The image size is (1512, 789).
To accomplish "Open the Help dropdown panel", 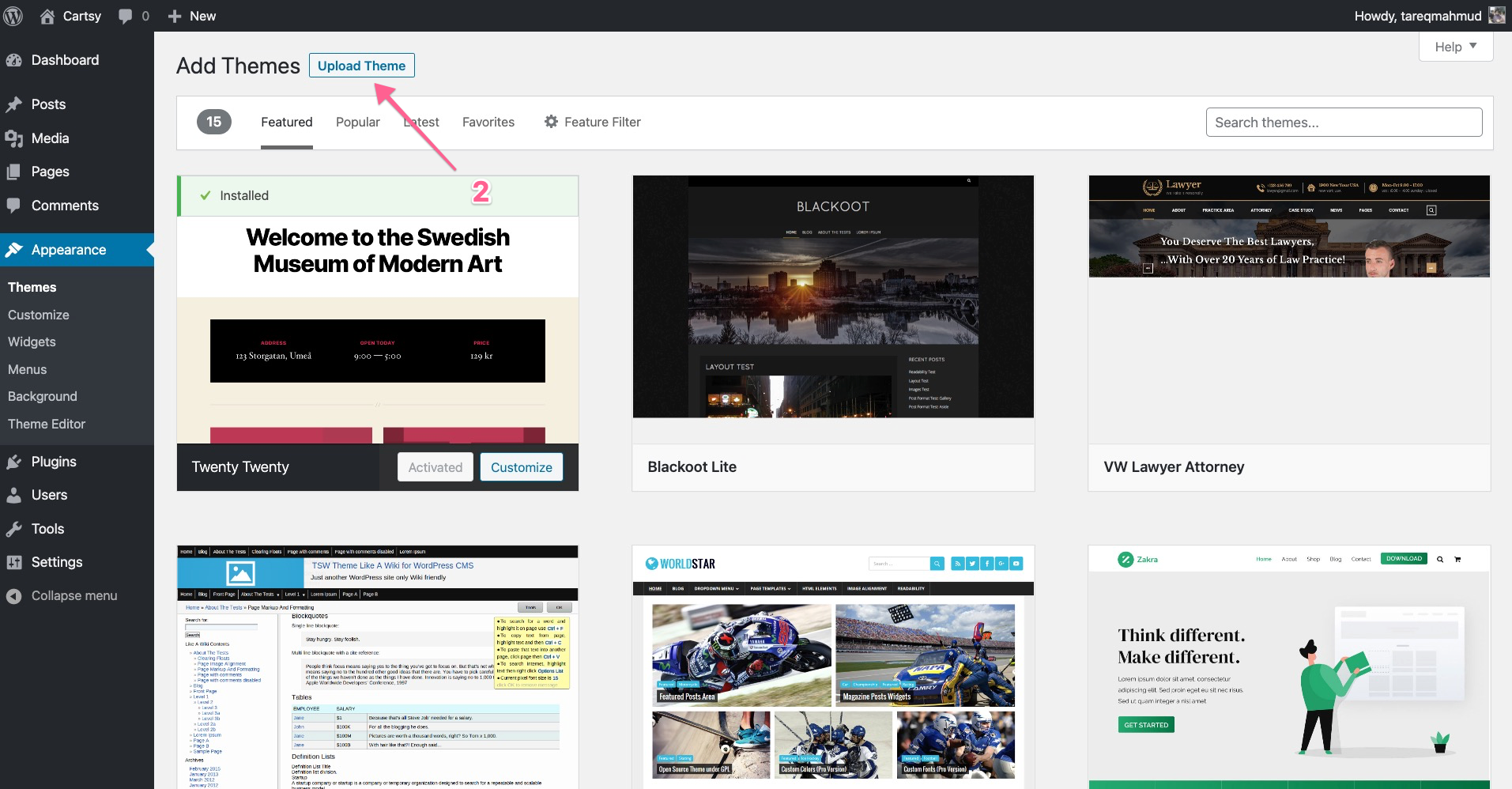I will pos(1456,47).
